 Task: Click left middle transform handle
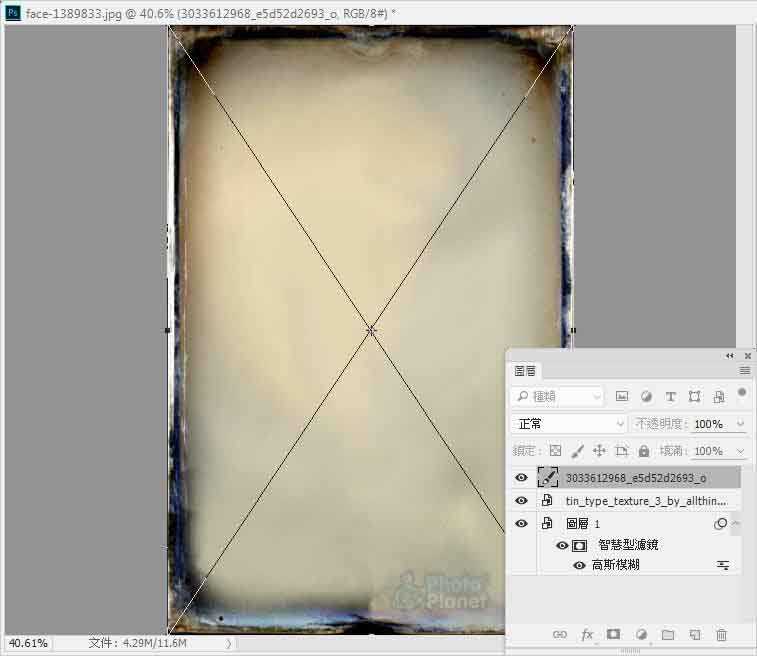[x=168, y=330]
